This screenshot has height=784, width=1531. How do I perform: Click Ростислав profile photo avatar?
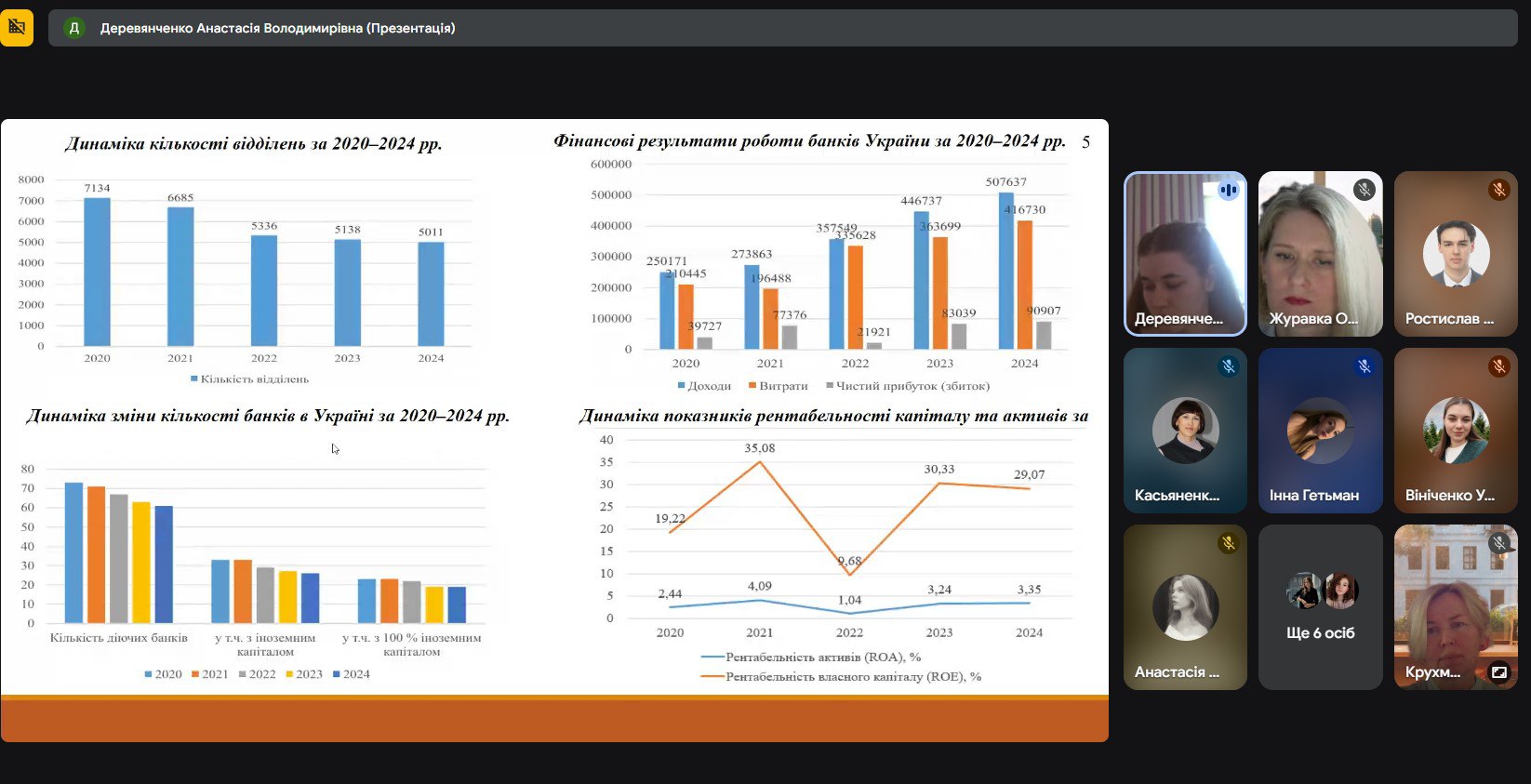1456,253
